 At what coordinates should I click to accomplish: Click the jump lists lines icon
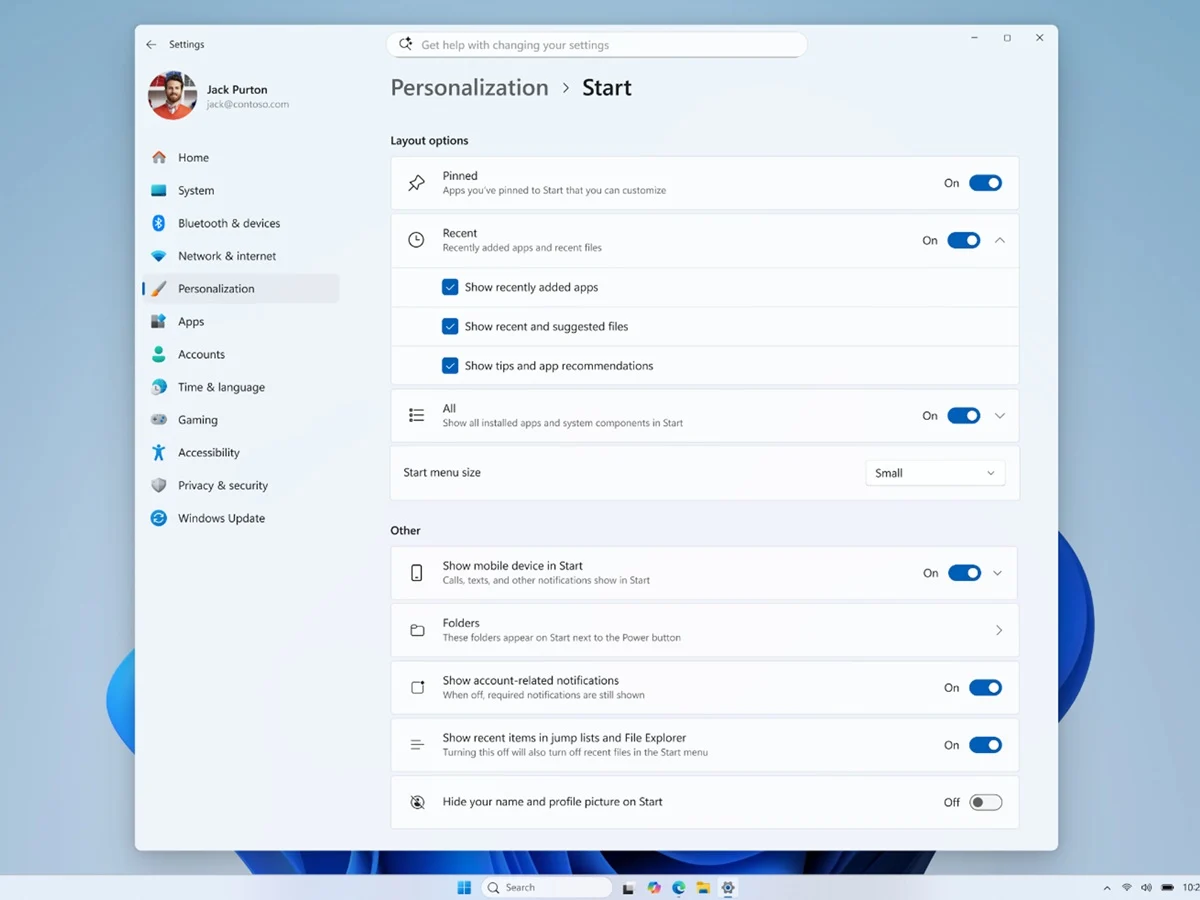coord(417,745)
